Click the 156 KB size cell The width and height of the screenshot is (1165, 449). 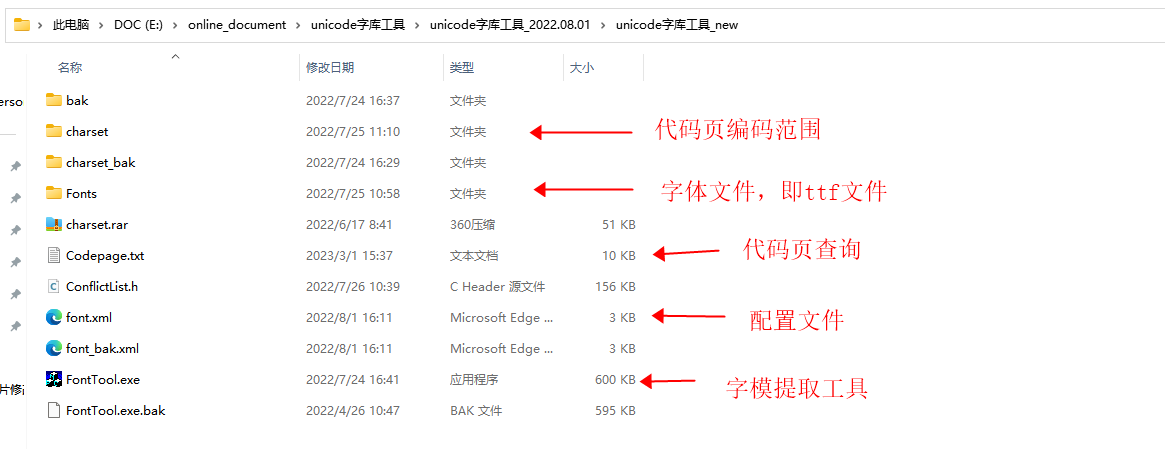pos(615,286)
